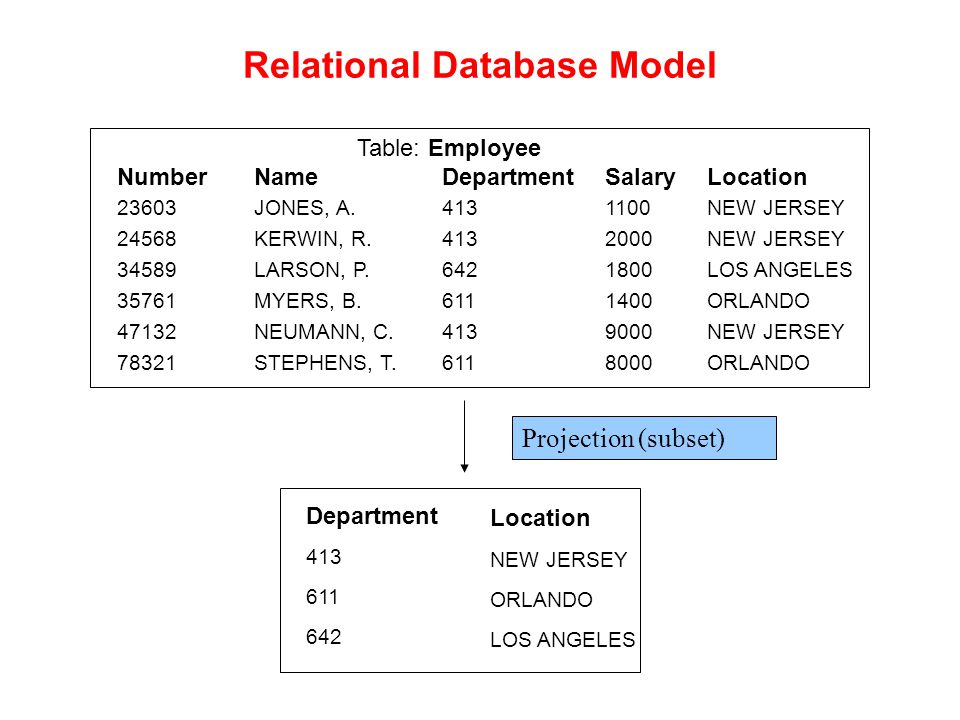Click salary value 2000

tap(629, 239)
